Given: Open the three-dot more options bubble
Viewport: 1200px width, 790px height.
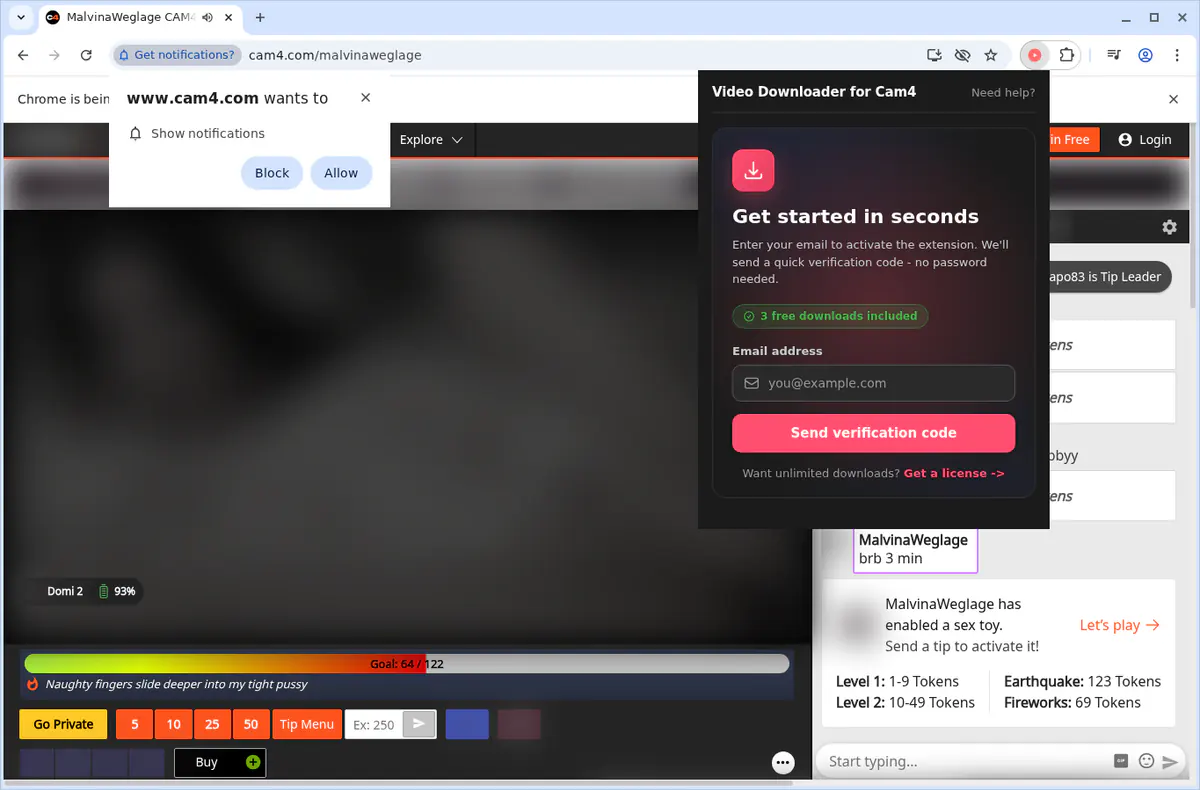Looking at the screenshot, I should click(783, 762).
